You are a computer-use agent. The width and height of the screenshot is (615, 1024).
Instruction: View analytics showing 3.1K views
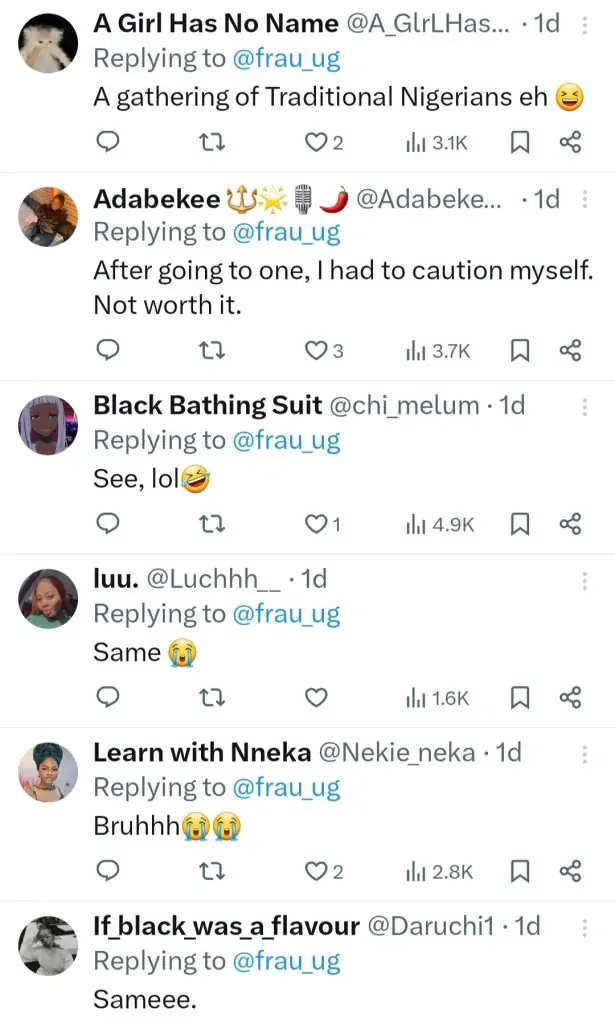(436, 143)
